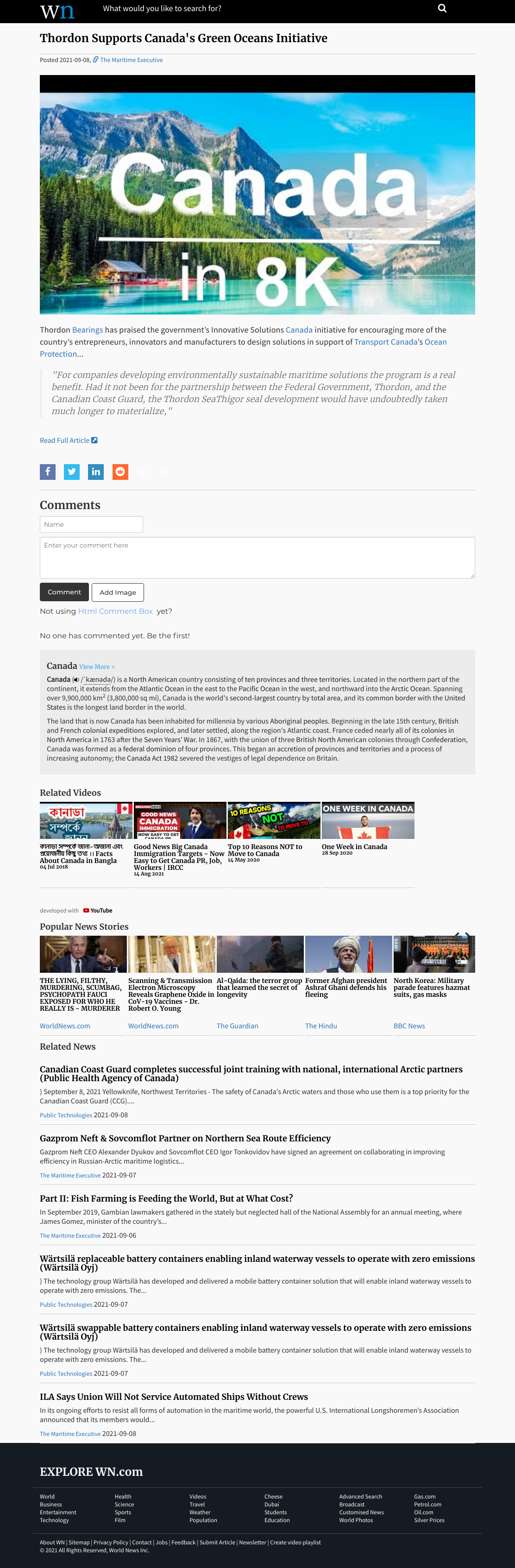515x1568 pixels.
Task: Play the Canada in 8K video image
Action: pos(257,195)
